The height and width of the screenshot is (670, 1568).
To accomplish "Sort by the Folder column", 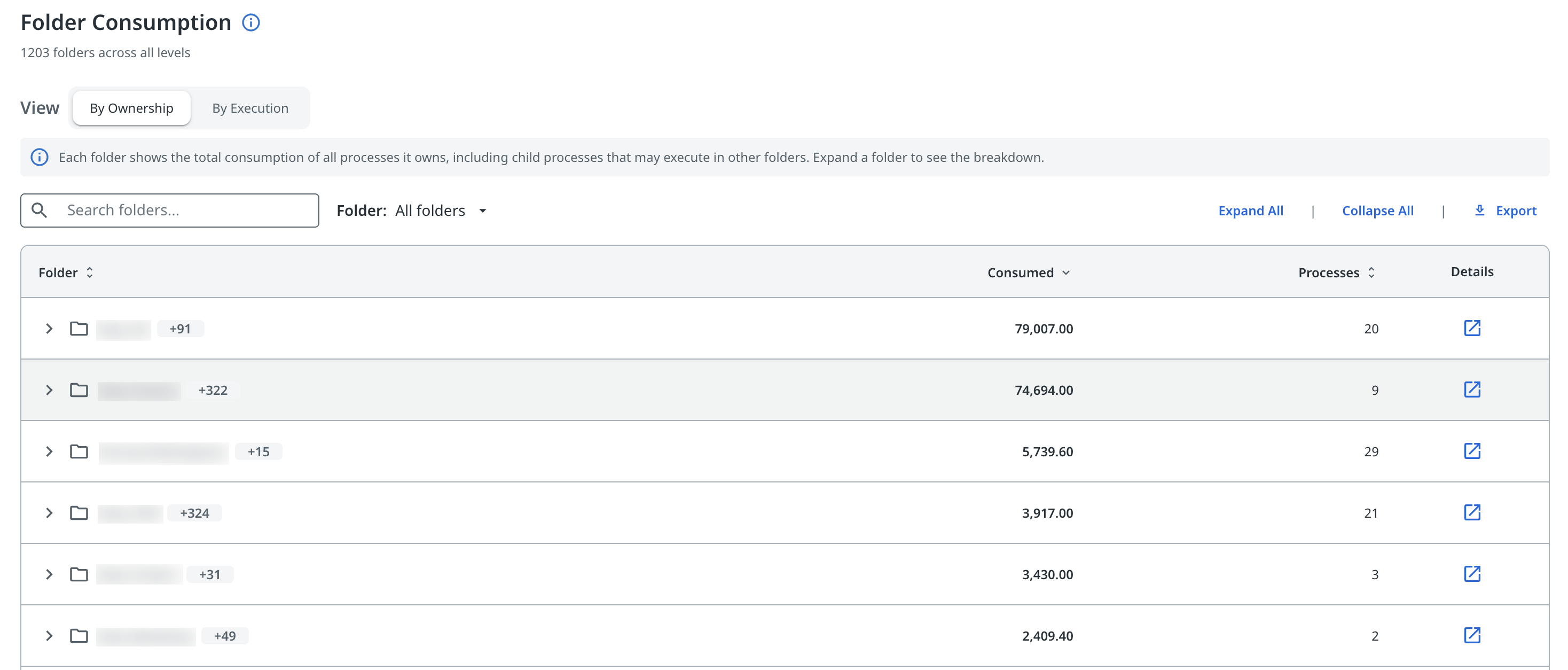I will coord(66,273).
